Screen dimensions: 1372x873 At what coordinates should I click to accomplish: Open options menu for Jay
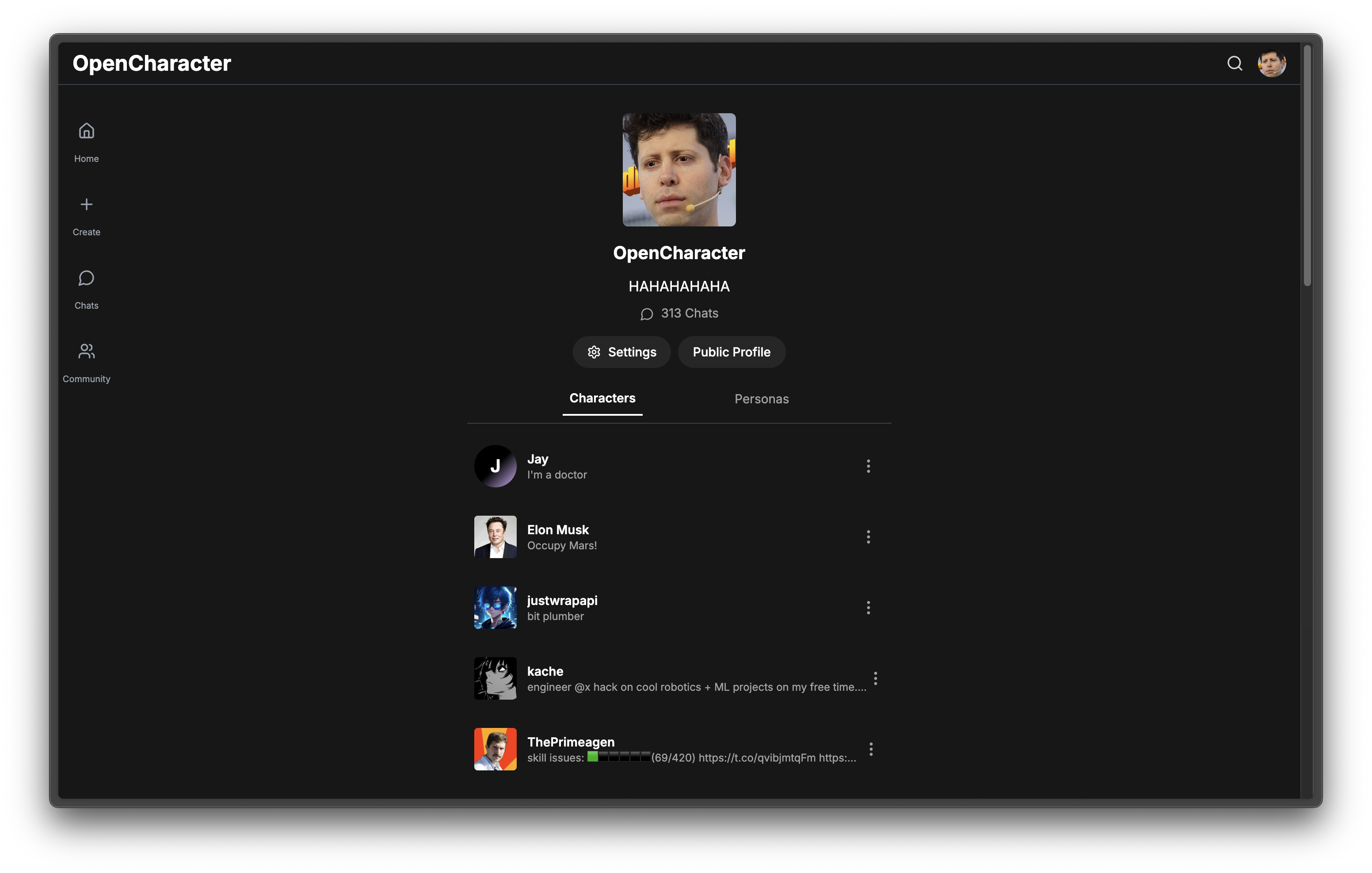pos(868,466)
